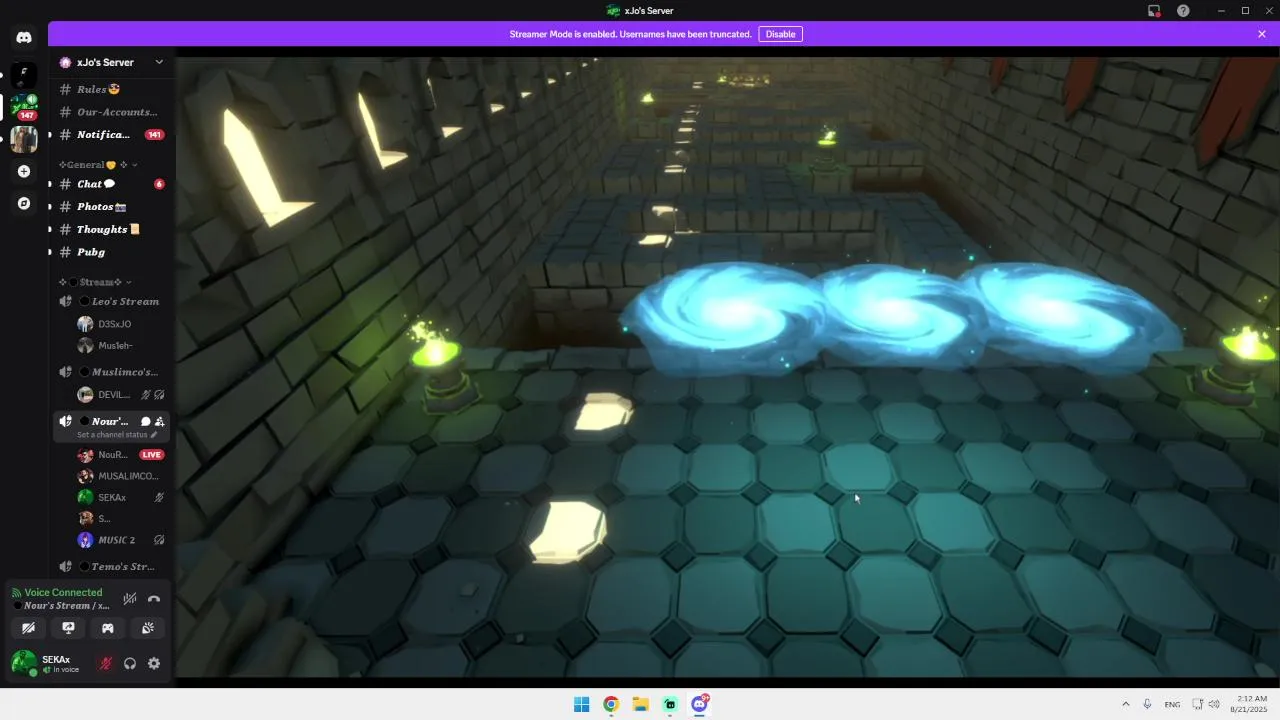Click Discord icon in taskbar
This screenshot has height=720, width=1280.
[x=700, y=704]
